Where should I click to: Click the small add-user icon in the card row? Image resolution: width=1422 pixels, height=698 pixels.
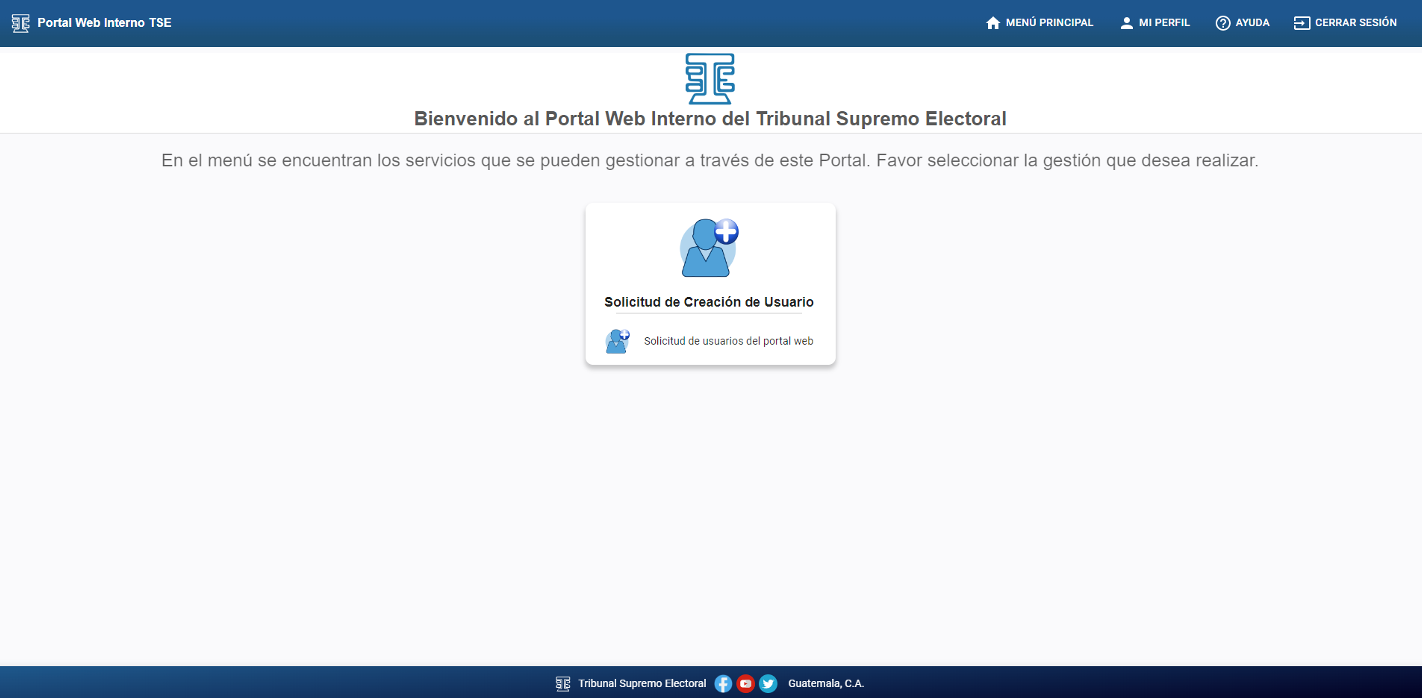[x=618, y=341]
